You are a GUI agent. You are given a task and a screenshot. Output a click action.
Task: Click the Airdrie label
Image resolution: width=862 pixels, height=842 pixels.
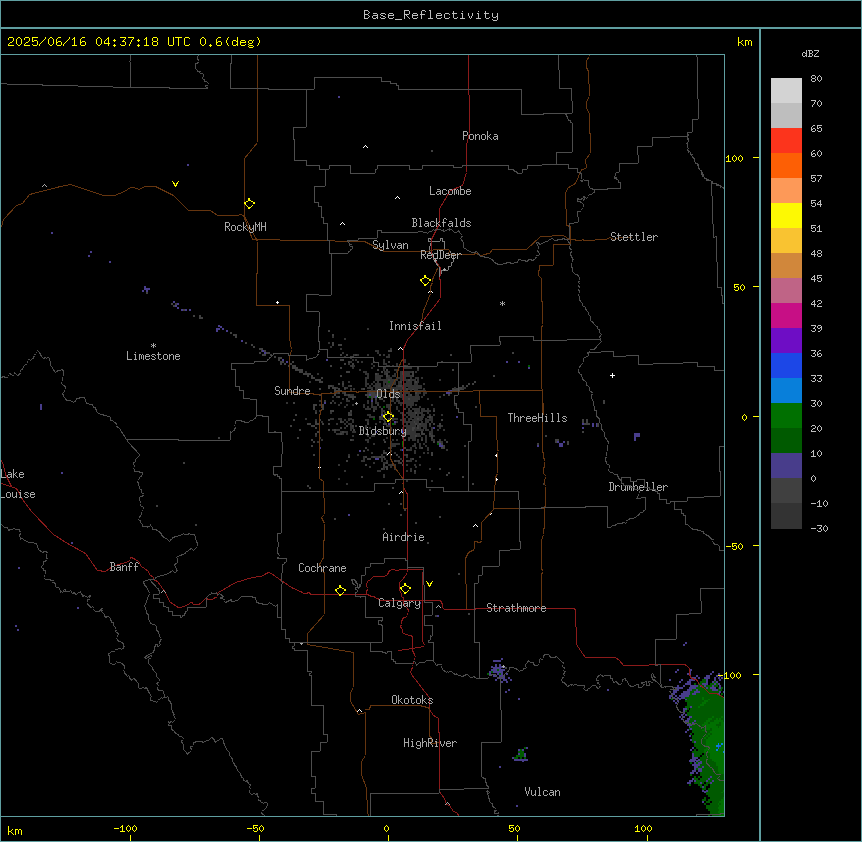pyautogui.click(x=403, y=537)
